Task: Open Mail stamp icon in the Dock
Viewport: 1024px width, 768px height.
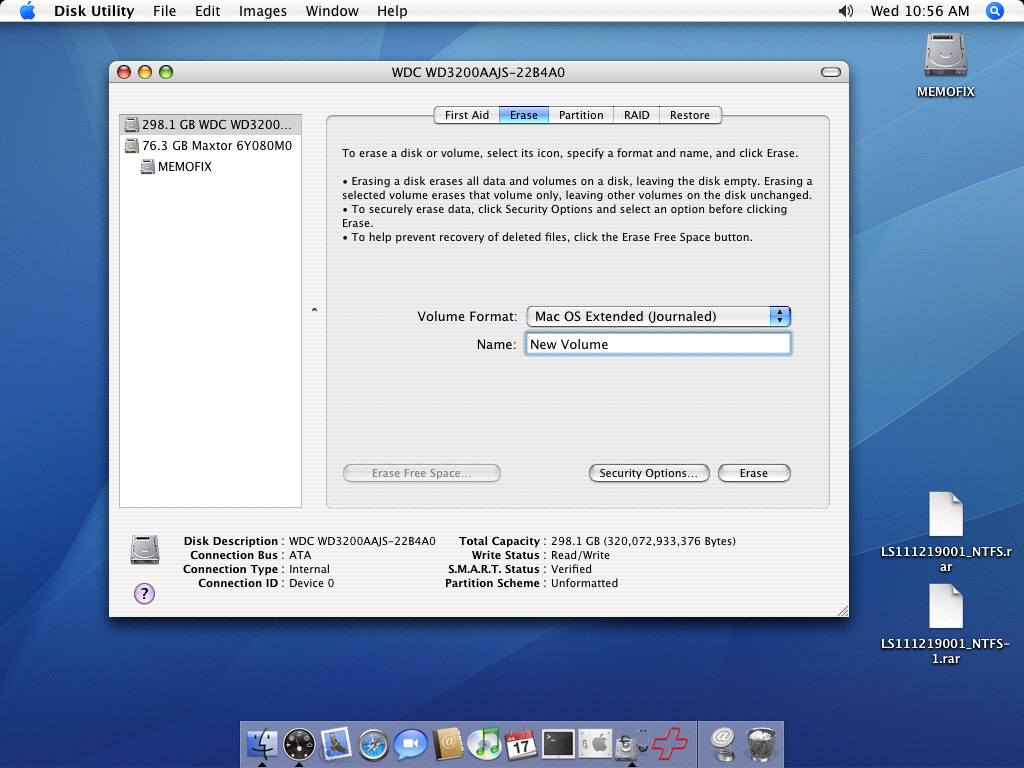Action: [336, 744]
